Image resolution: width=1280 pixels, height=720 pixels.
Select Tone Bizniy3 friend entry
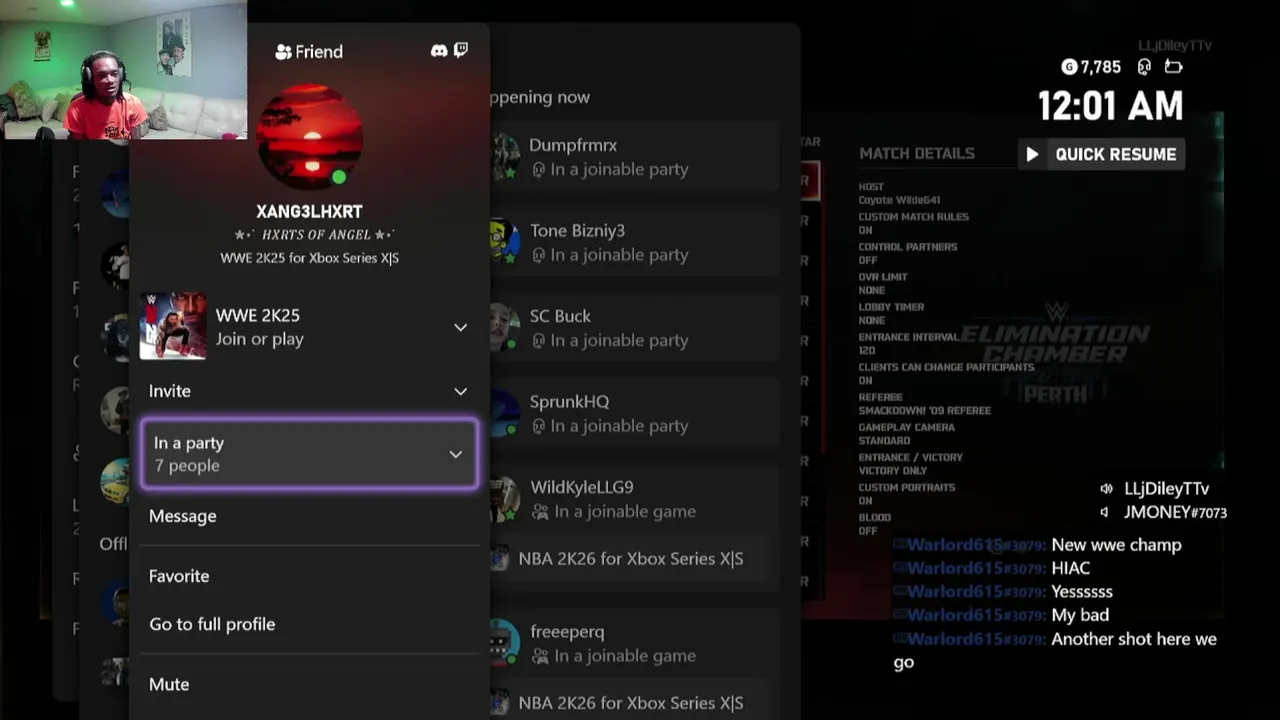634,242
